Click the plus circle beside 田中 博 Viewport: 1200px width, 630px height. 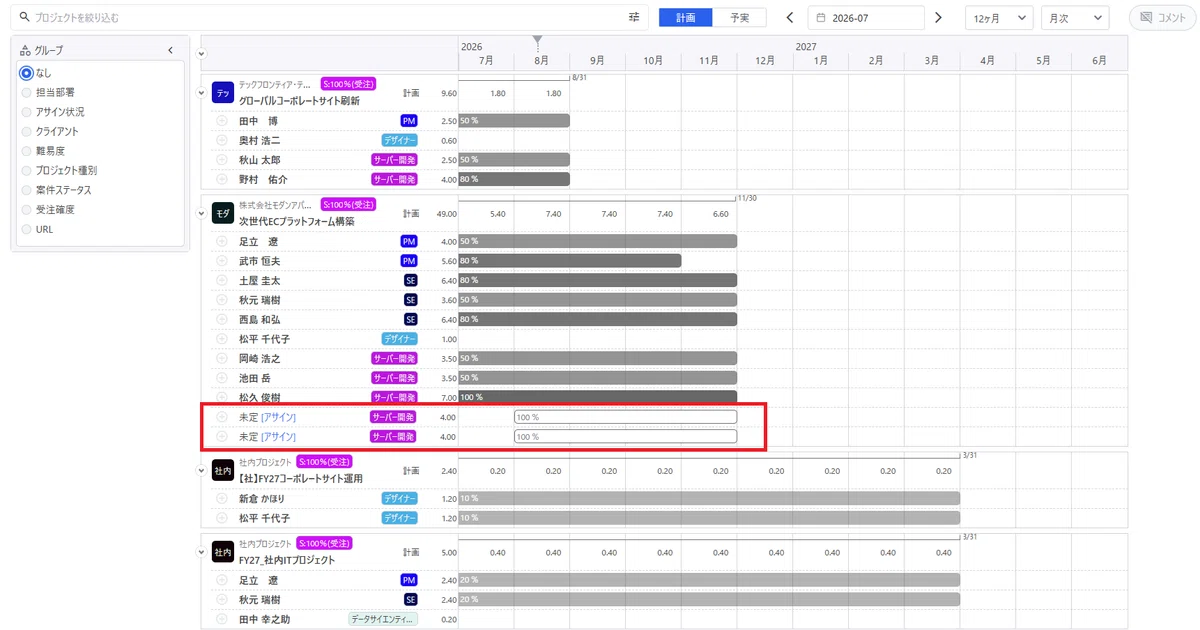coord(222,121)
